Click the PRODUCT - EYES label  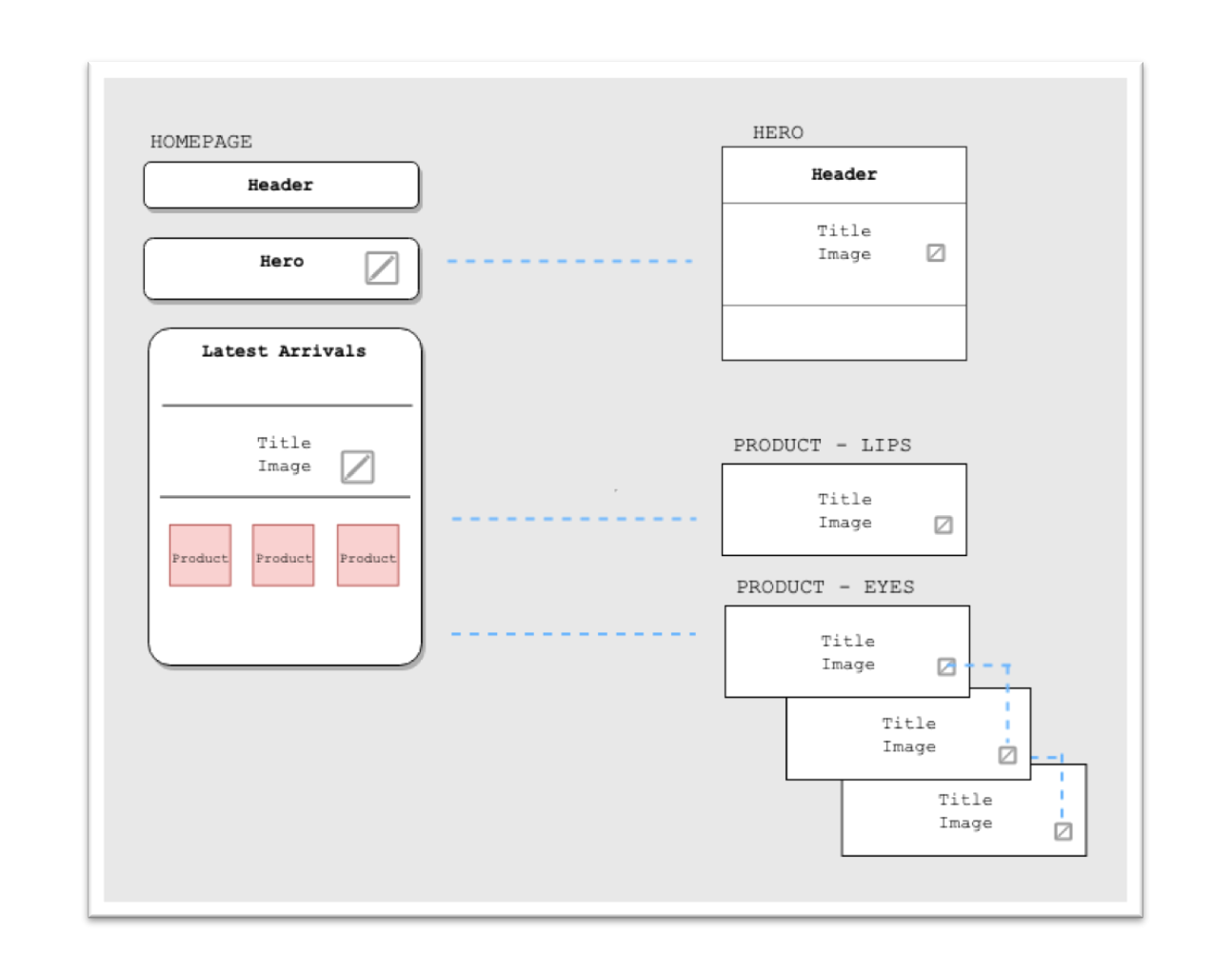pyautogui.click(x=825, y=587)
